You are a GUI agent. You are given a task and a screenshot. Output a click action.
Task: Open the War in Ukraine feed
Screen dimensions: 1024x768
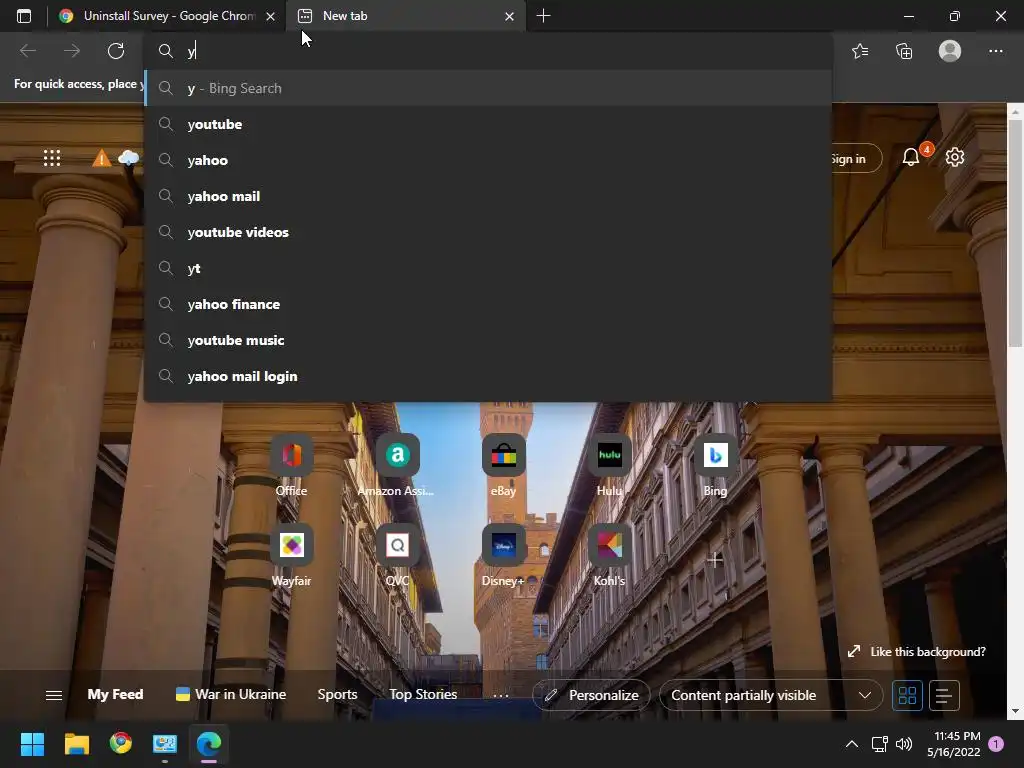point(231,694)
